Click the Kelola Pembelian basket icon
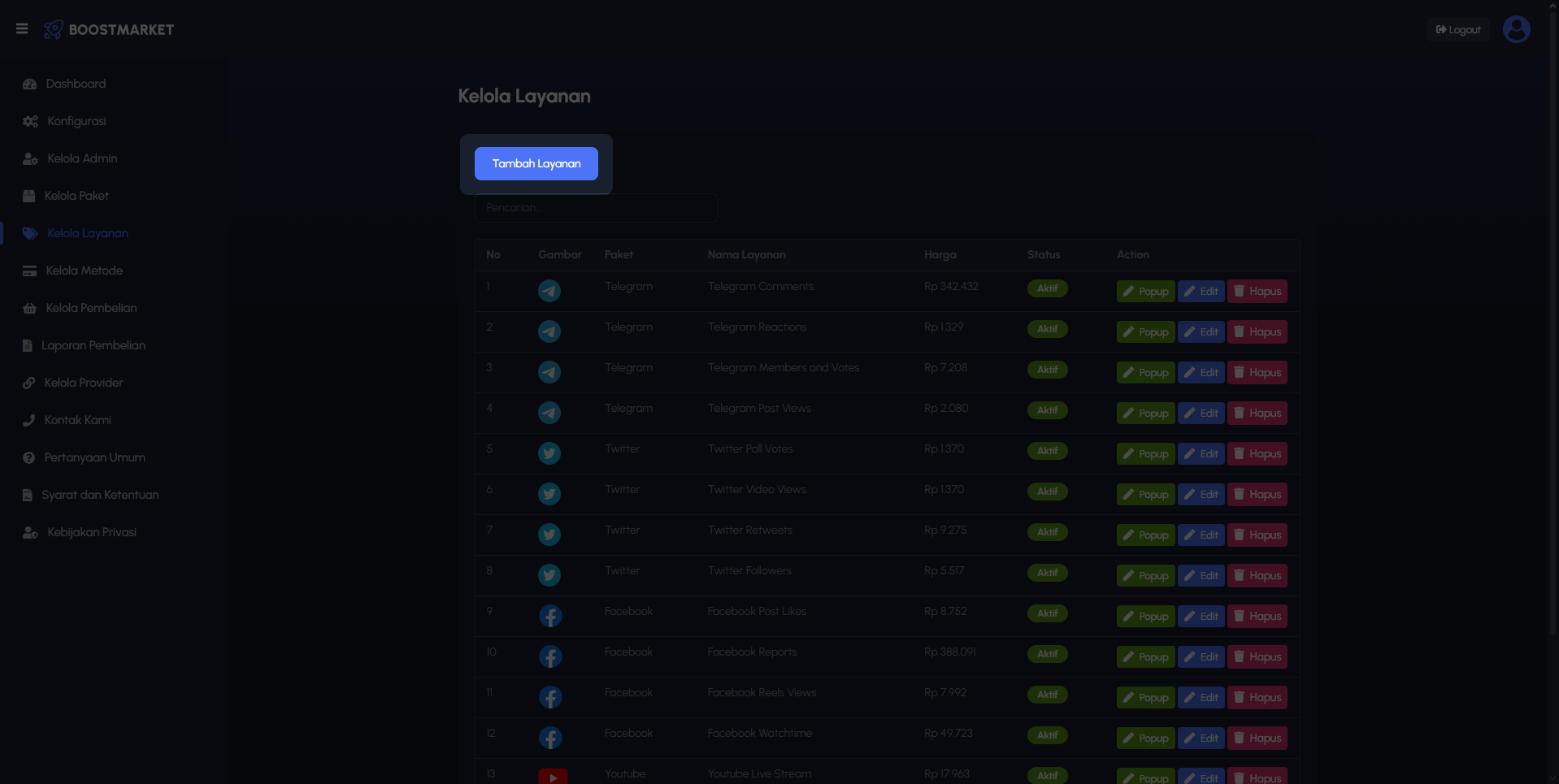This screenshot has width=1559, height=784. point(29,308)
